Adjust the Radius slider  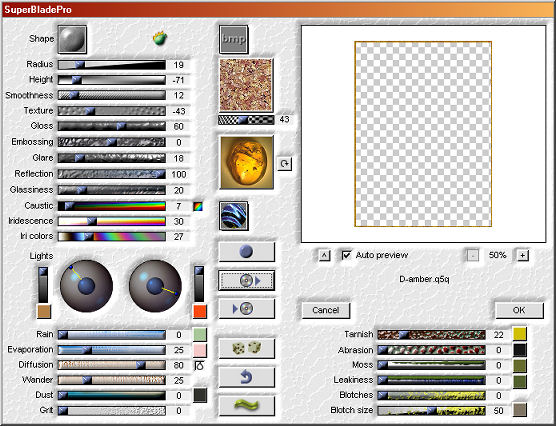tap(112, 65)
